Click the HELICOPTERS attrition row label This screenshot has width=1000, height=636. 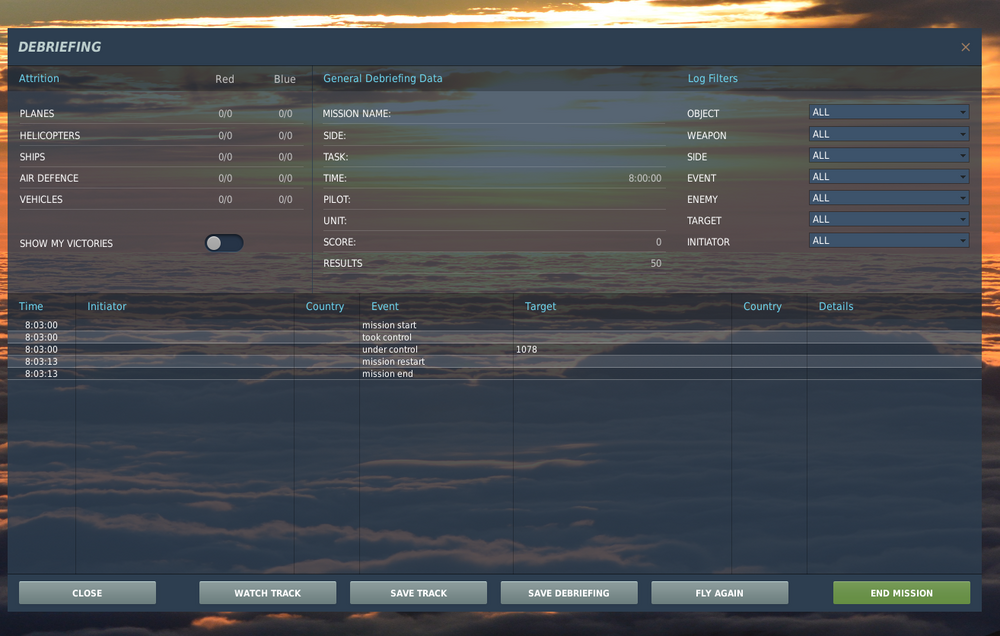50,135
